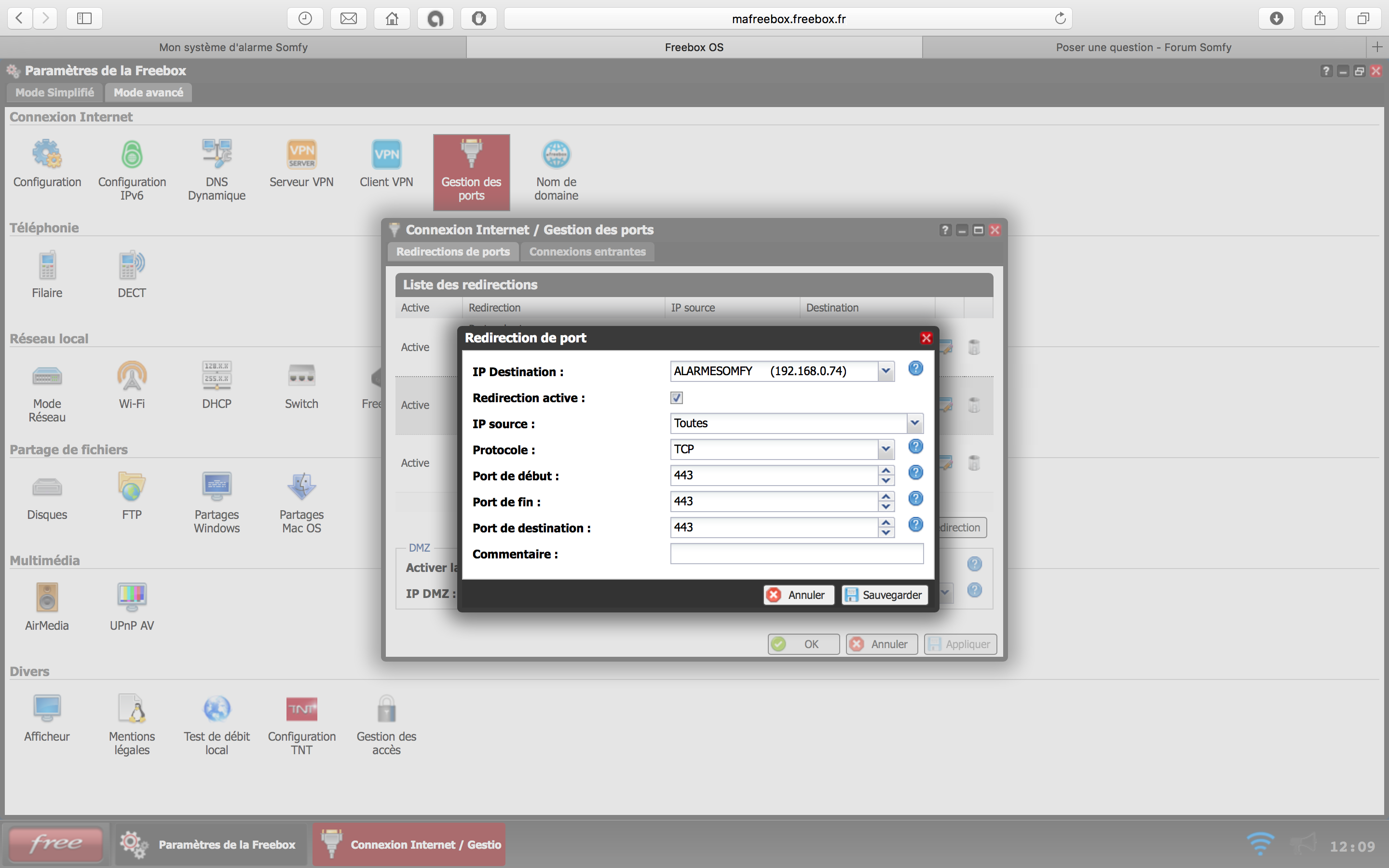Click the free start menu logo
Screen dimensions: 1389x868
pyautogui.click(x=56, y=844)
